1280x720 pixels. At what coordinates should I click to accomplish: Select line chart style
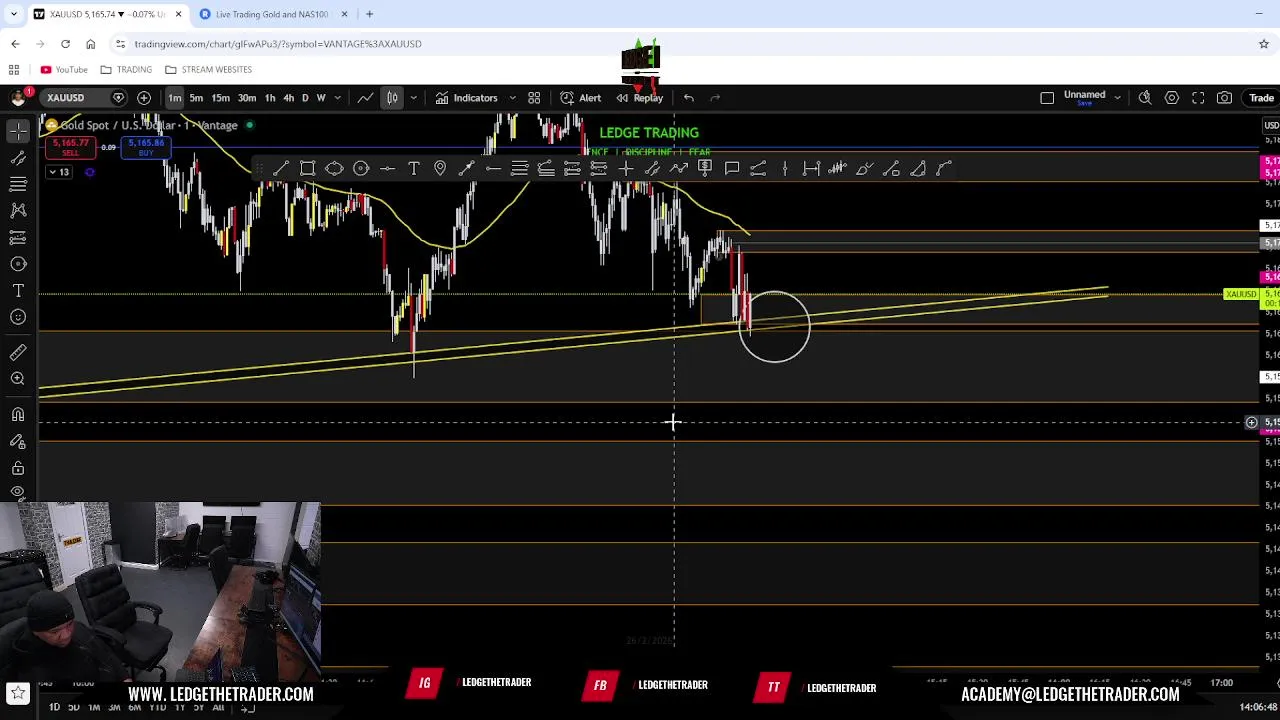[366, 98]
